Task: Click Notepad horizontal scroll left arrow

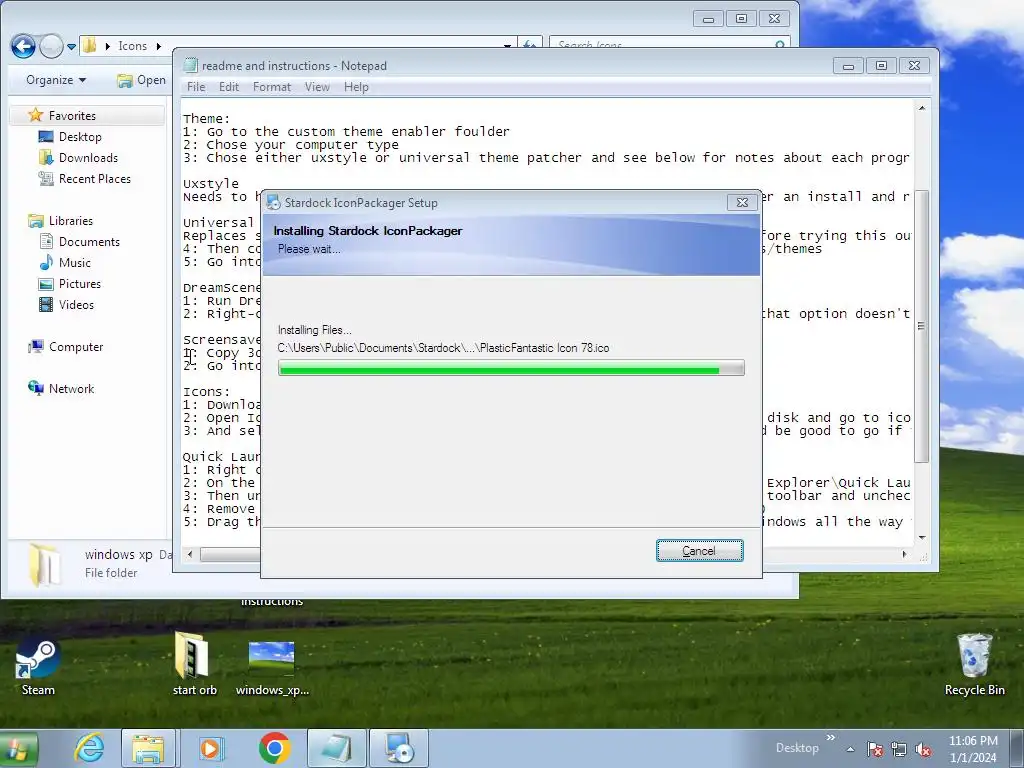Action: (x=190, y=554)
